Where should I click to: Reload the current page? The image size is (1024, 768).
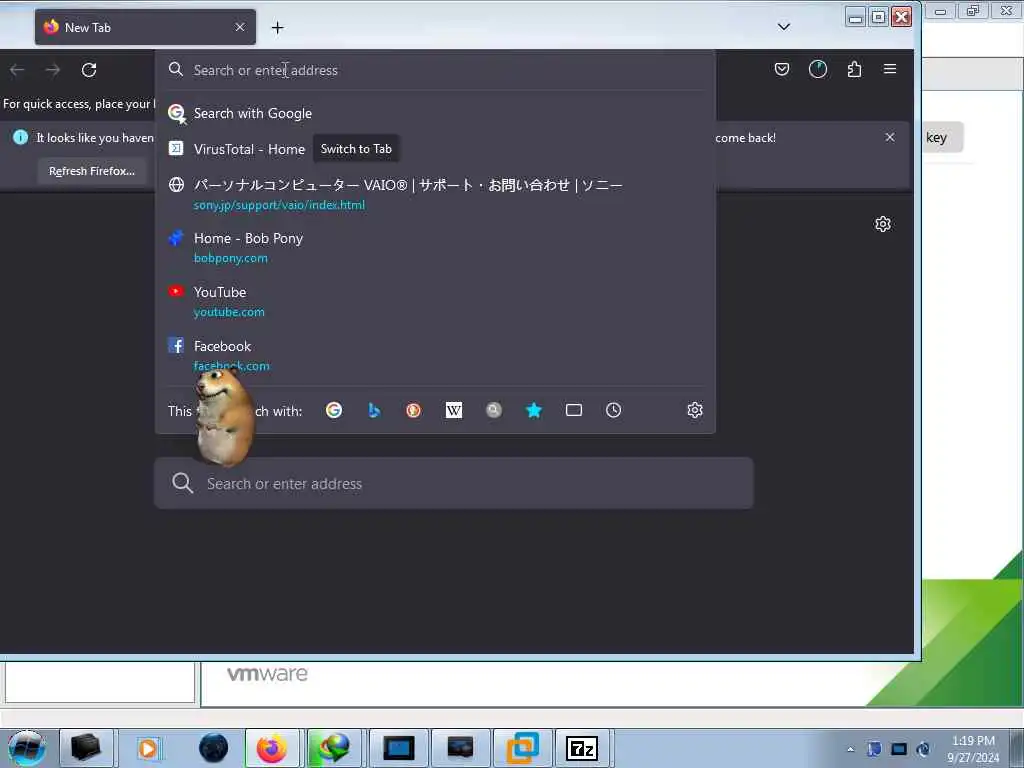click(x=89, y=70)
